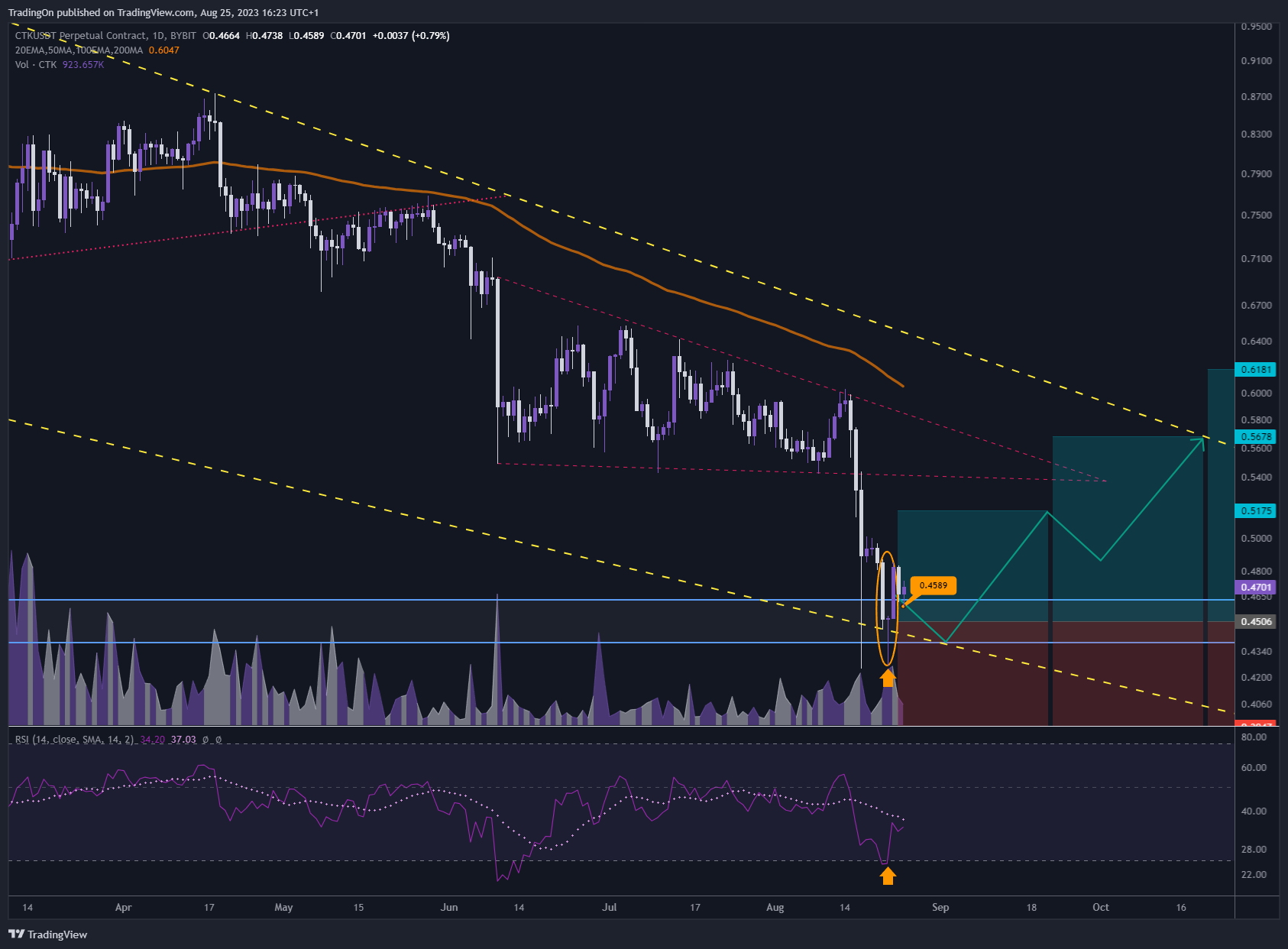Click the 0.4340 price axis tick
This screenshot has width=1288, height=949.
[x=1257, y=652]
